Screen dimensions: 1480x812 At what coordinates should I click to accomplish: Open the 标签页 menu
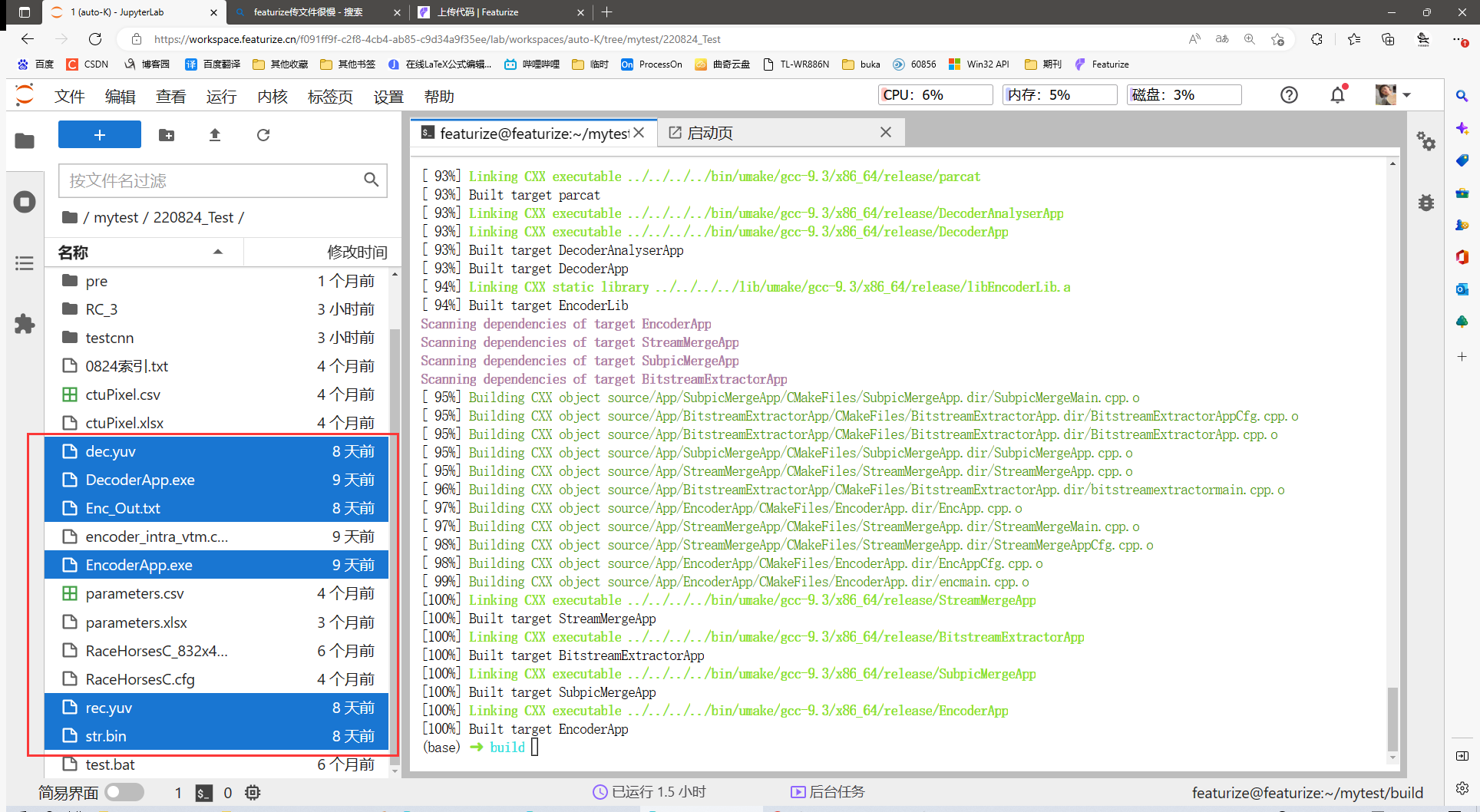point(331,97)
